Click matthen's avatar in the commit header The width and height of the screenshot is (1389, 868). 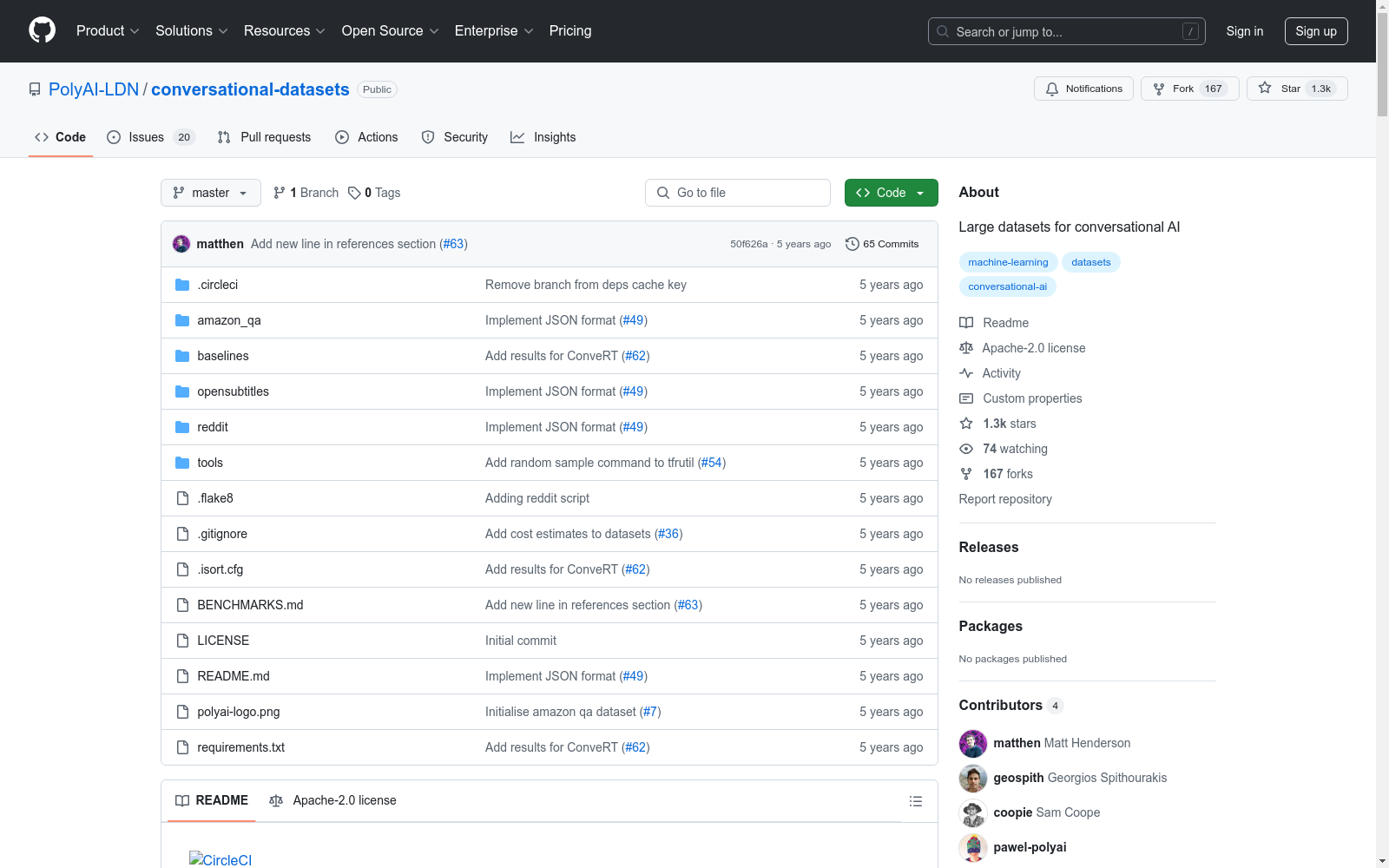click(181, 244)
